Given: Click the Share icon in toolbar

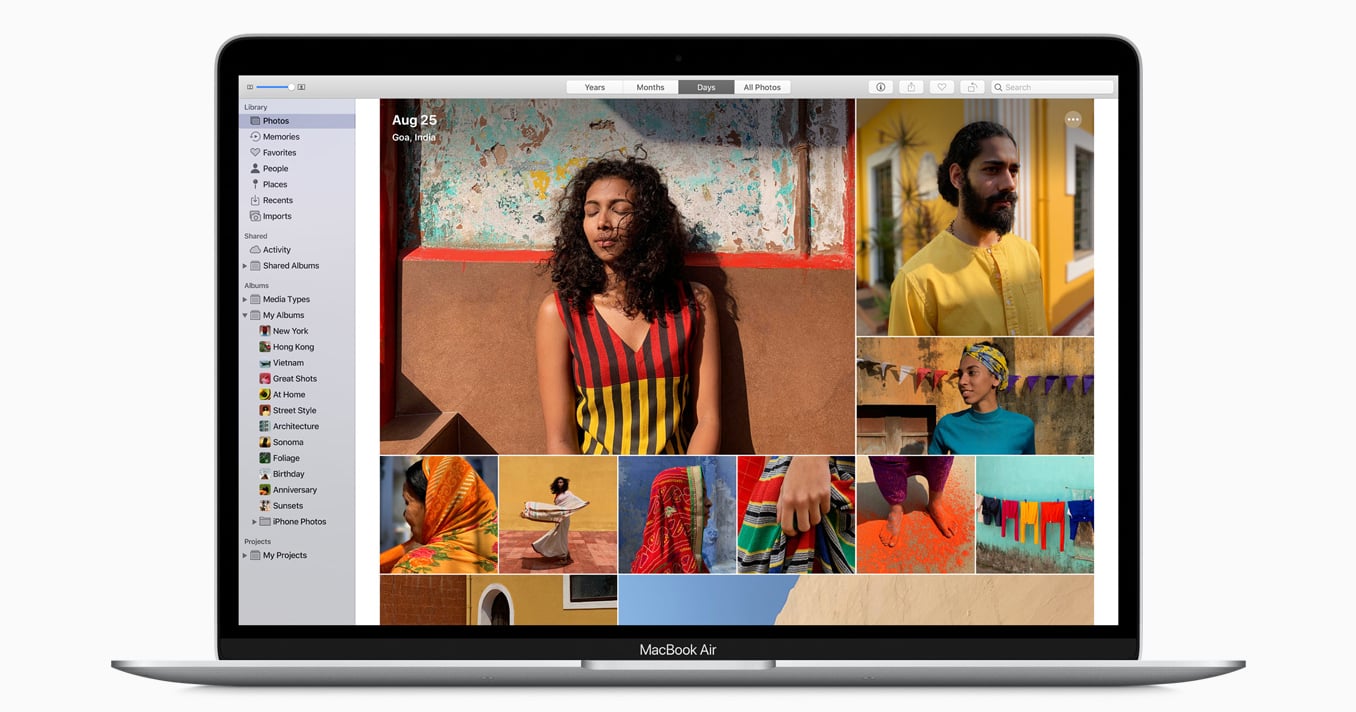Looking at the screenshot, I should point(911,87).
